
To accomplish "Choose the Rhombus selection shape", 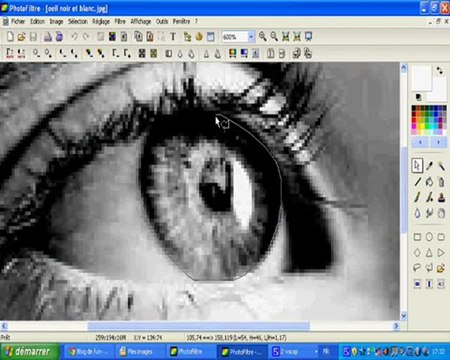I will click(417, 253).
